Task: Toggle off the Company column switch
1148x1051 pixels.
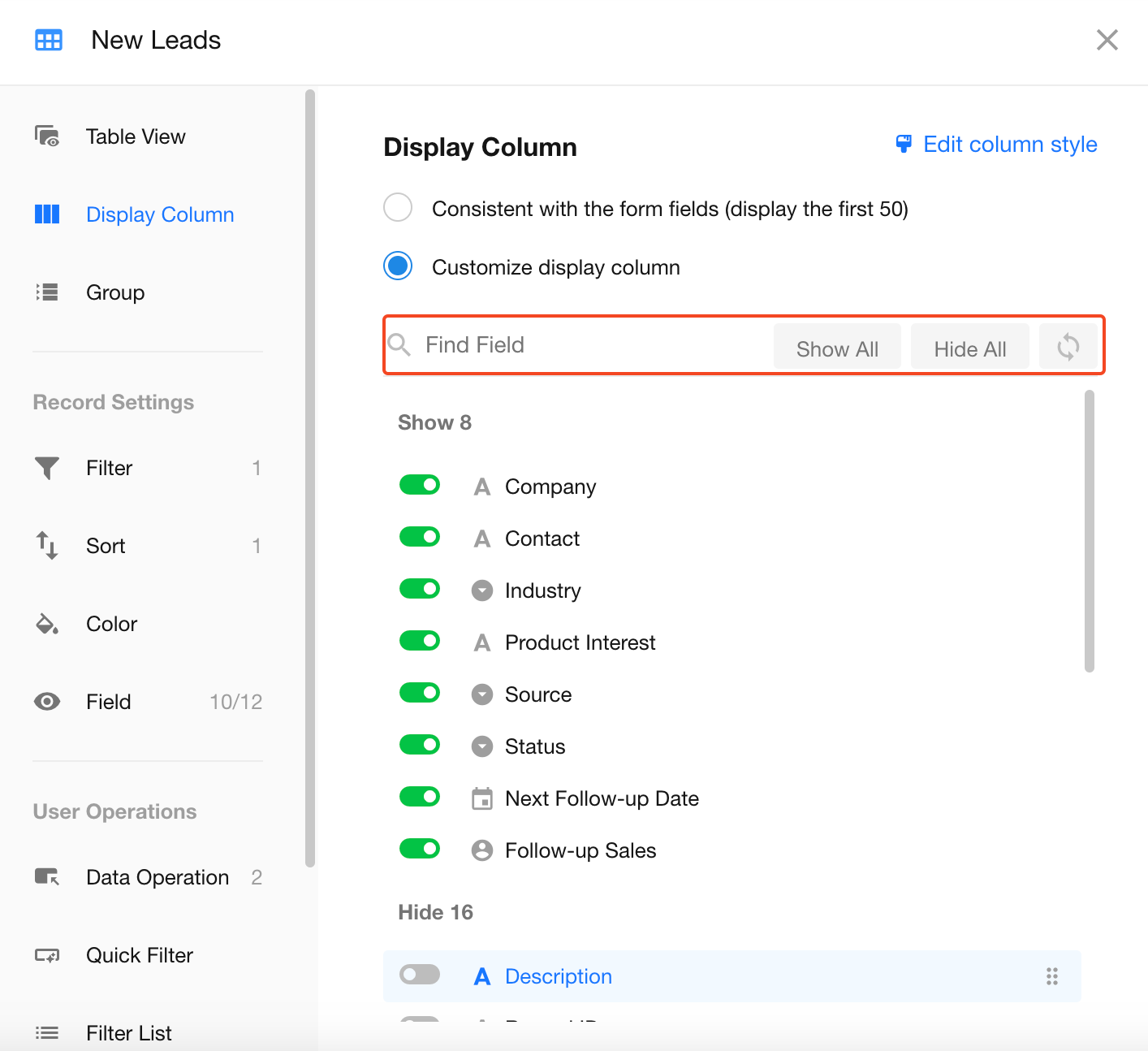Action: (x=420, y=486)
